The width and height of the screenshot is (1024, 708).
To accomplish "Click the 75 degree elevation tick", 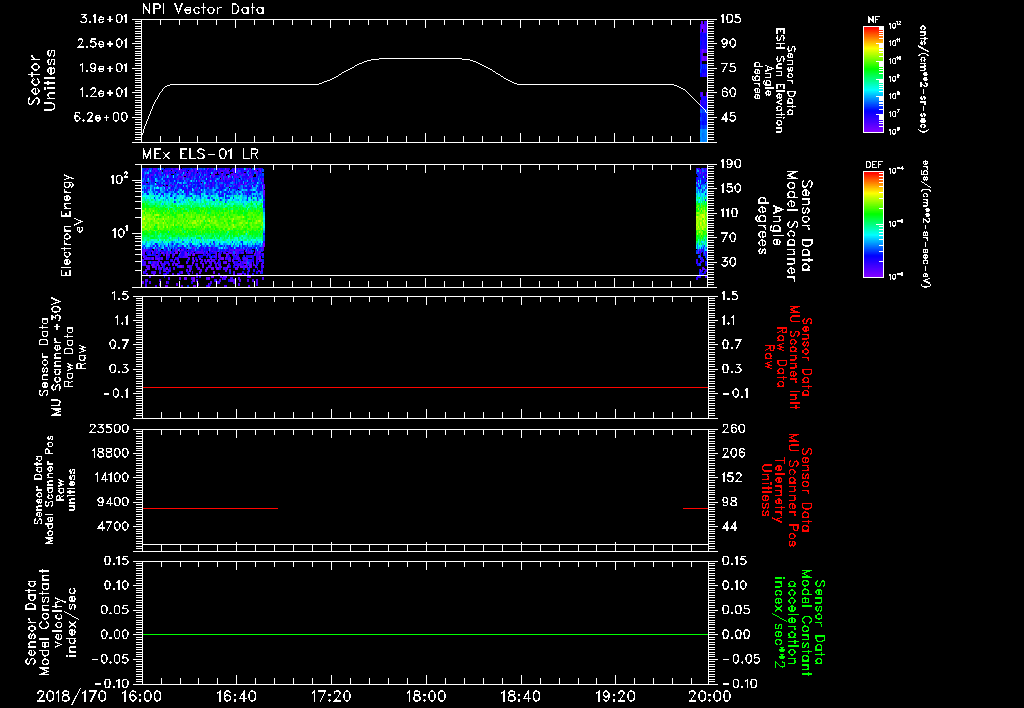I will 728,68.
